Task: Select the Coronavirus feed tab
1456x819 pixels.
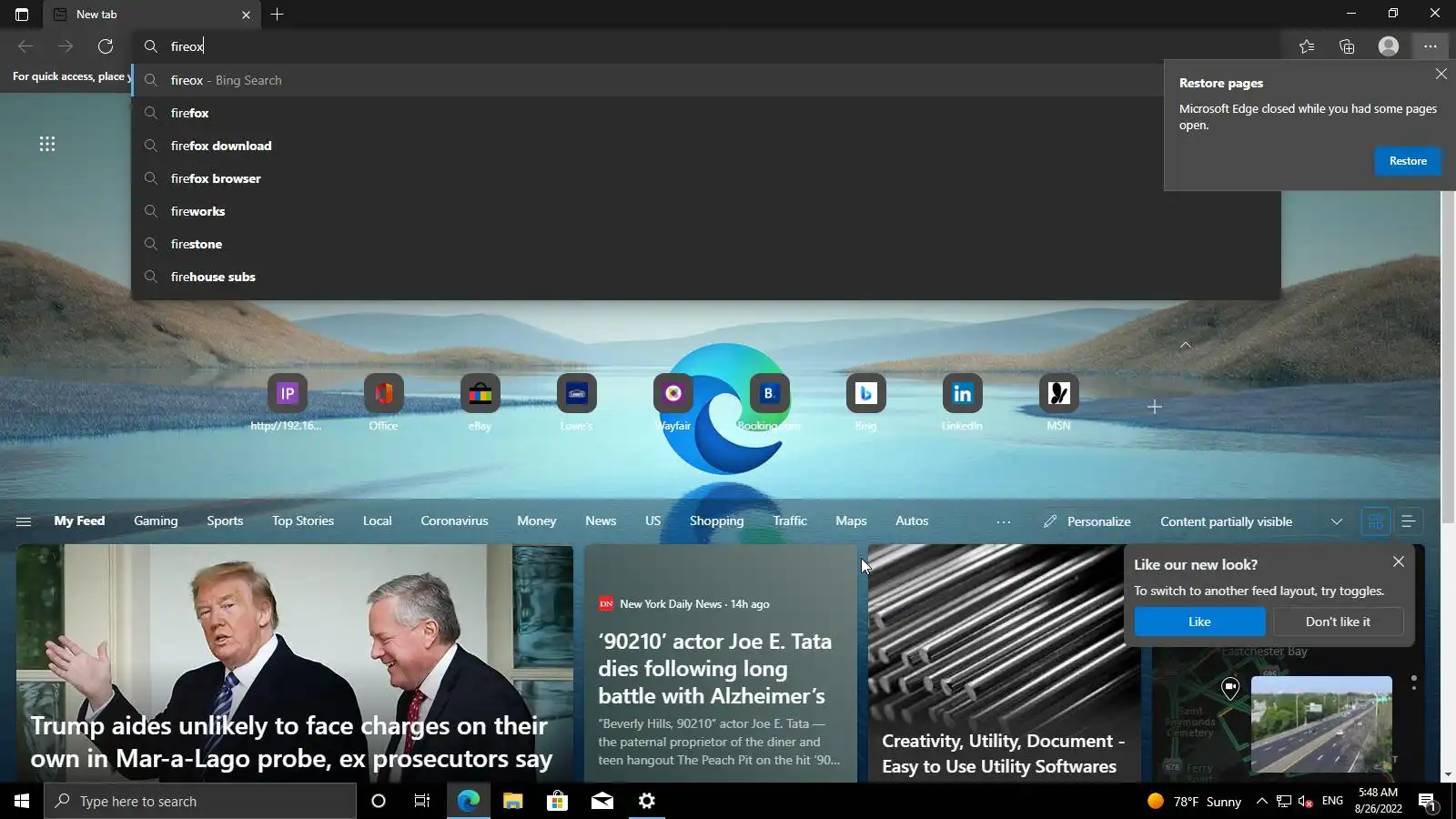Action: pos(454,521)
